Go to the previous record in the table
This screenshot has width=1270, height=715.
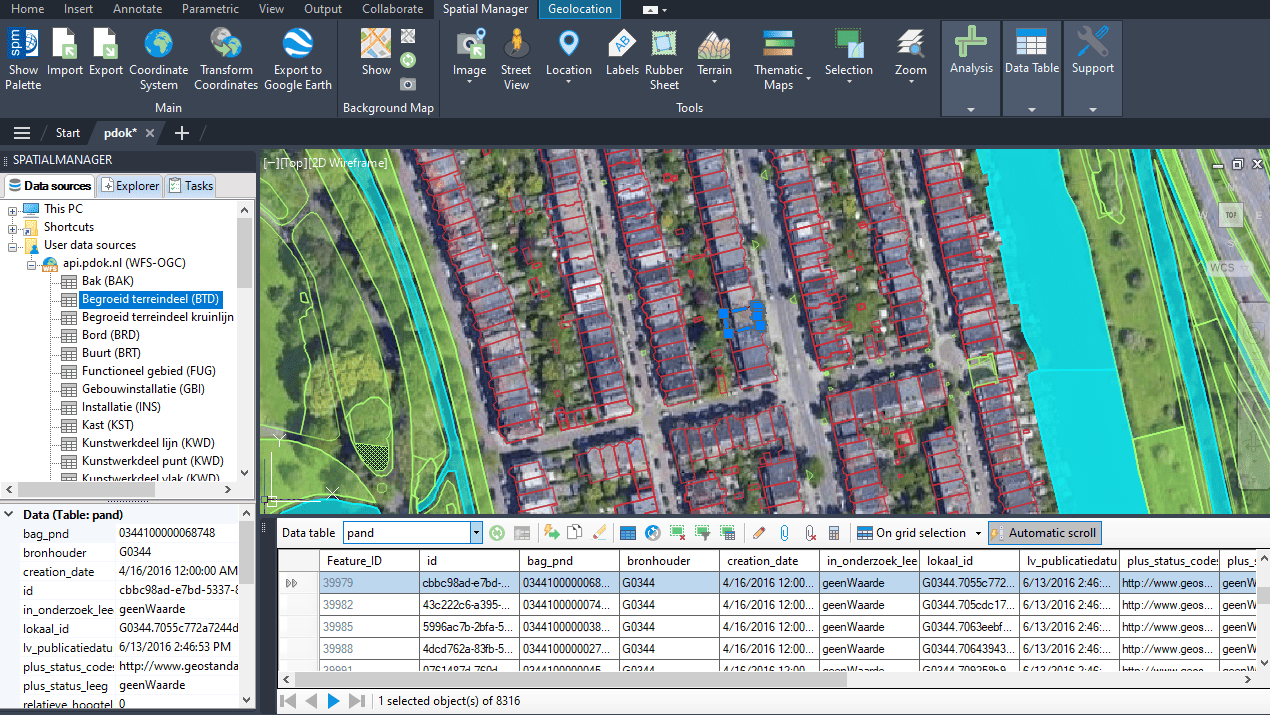coord(311,702)
